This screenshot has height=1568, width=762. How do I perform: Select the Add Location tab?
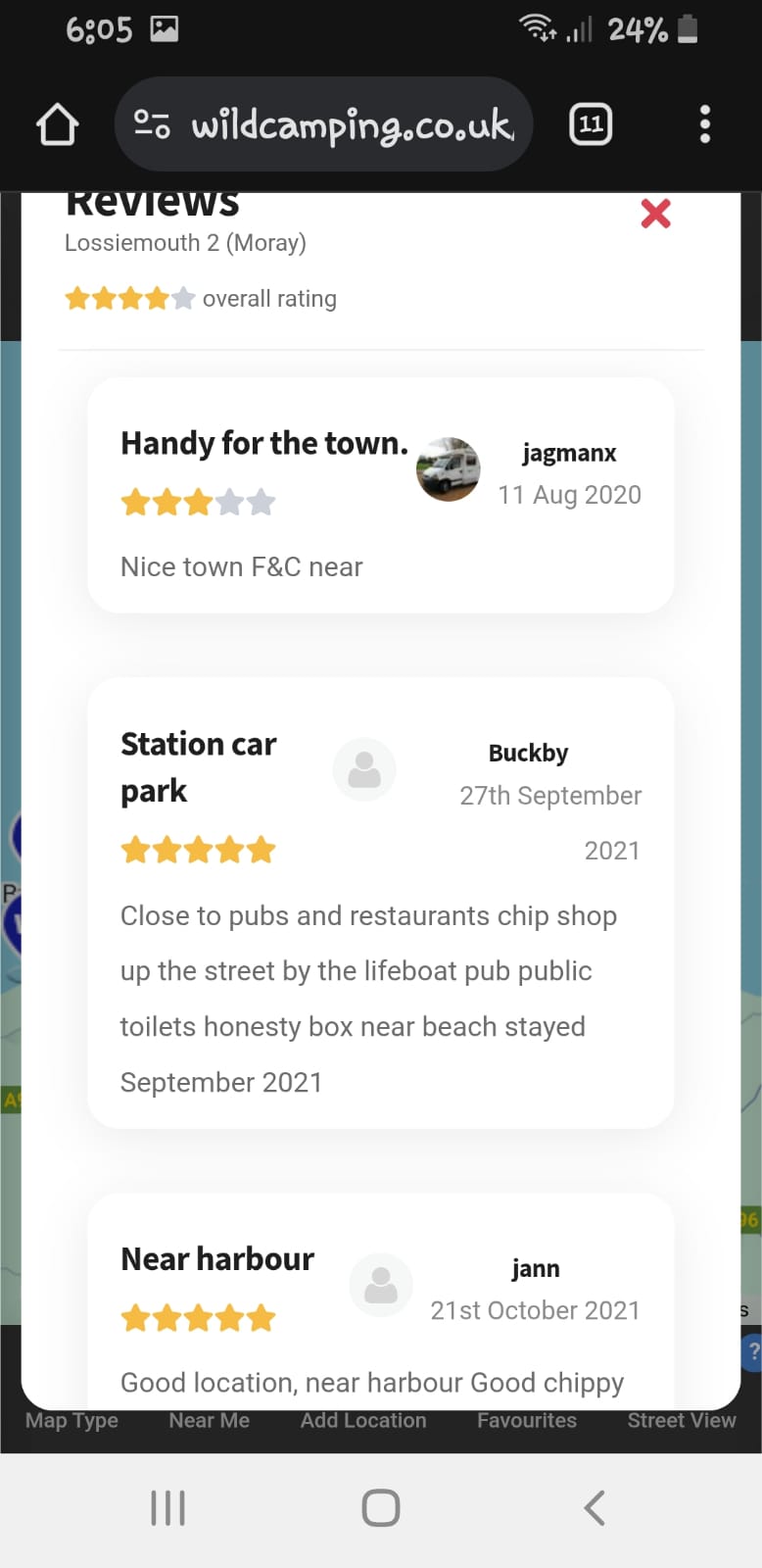[363, 1421]
